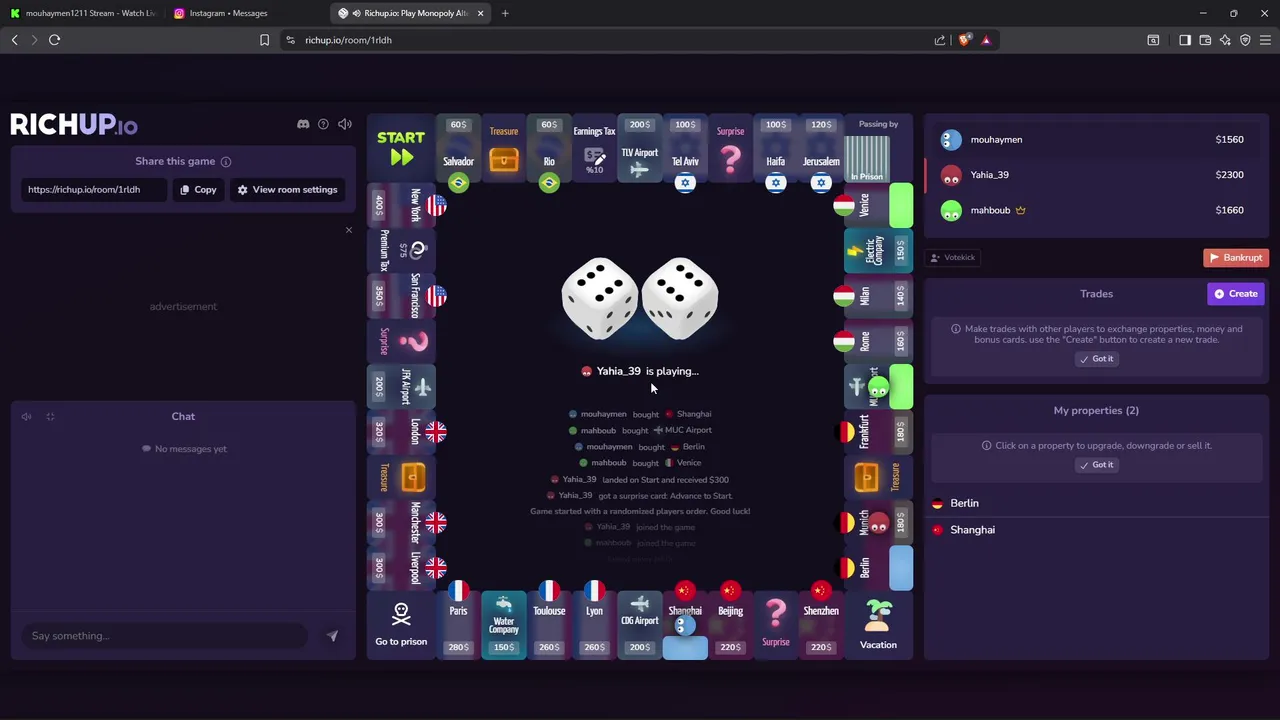The height and width of the screenshot is (720, 1280).
Task: Click the Votekick button
Action: click(953, 257)
